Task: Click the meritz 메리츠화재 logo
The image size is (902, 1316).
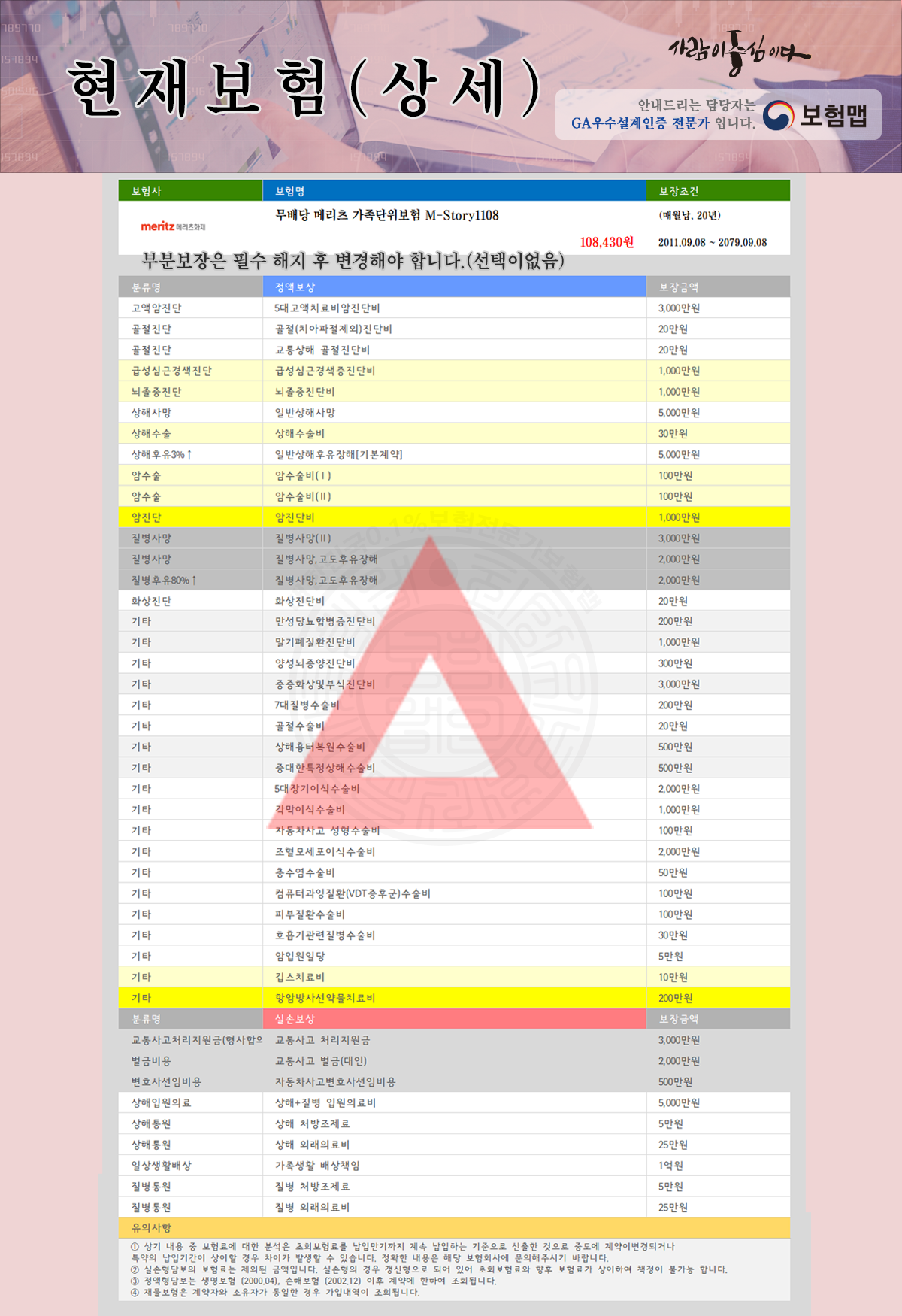Action: (173, 226)
